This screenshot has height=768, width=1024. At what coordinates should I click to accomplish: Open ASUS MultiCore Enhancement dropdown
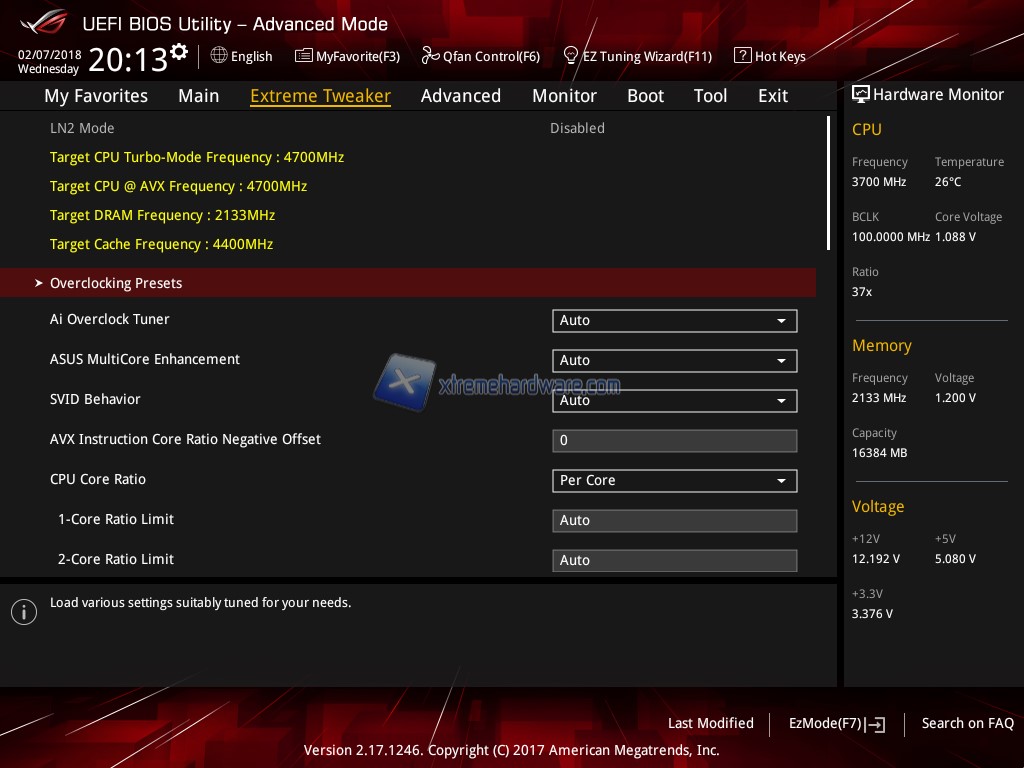(x=674, y=361)
